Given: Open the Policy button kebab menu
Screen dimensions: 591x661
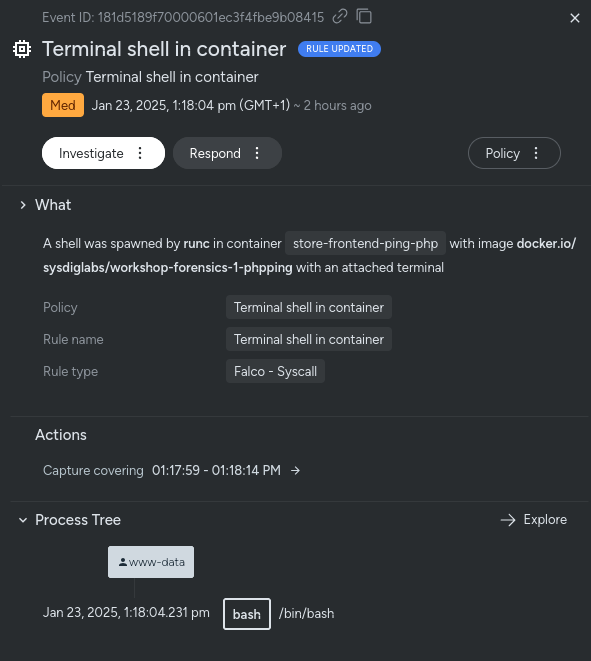Looking at the screenshot, I should (536, 153).
